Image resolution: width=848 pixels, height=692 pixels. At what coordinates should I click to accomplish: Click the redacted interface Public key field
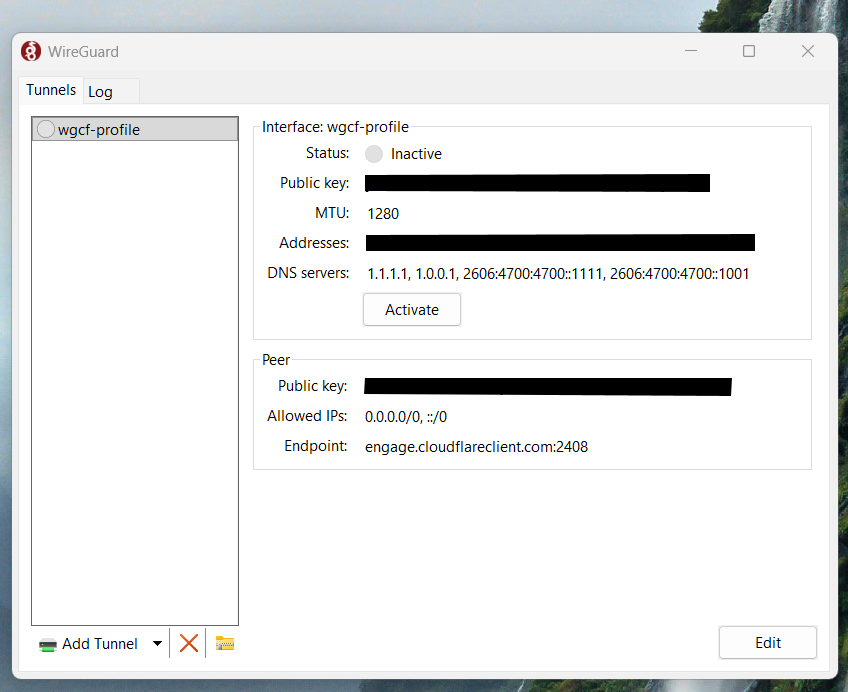(x=538, y=183)
